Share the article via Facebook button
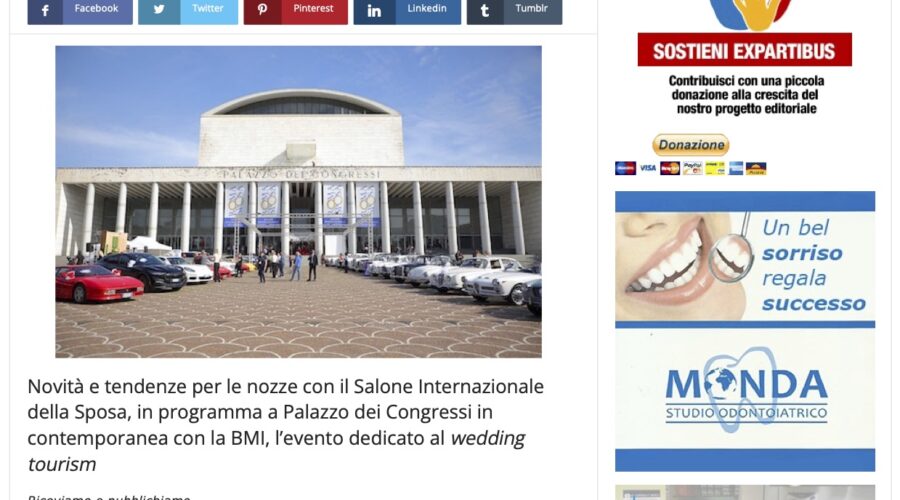900x500 pixels. [x=80, y=10]
